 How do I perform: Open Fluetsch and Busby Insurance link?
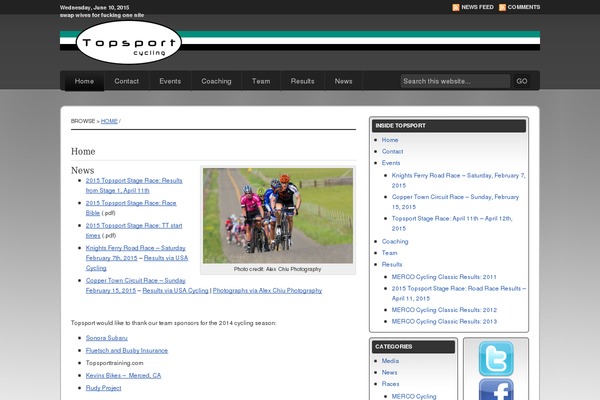pyautogui.click(x=127, y=351)
